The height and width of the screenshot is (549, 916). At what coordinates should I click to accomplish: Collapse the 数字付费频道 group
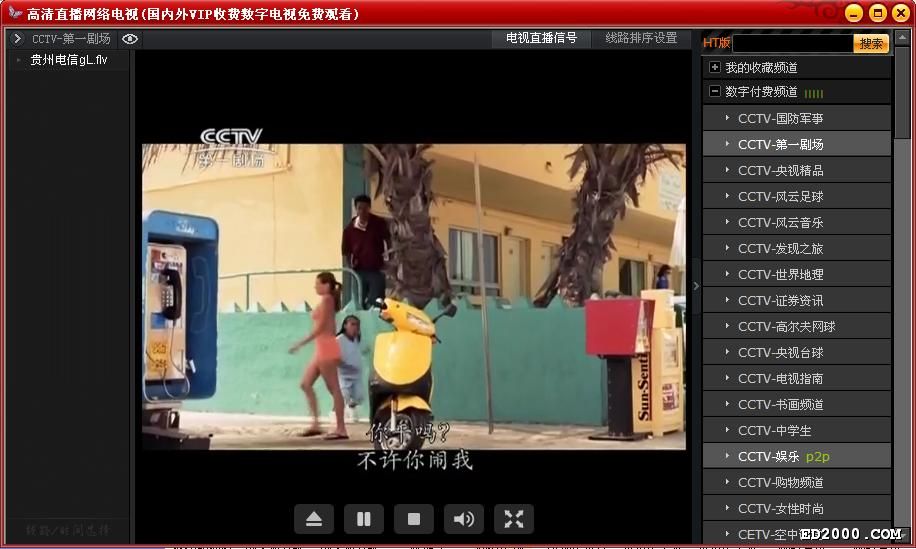(714, 91)
